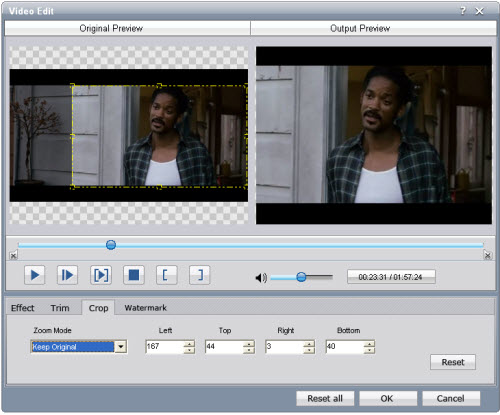Click the Next Frame button
The image size is (500, 415).
pyautogui.click(x=67, y=275)
